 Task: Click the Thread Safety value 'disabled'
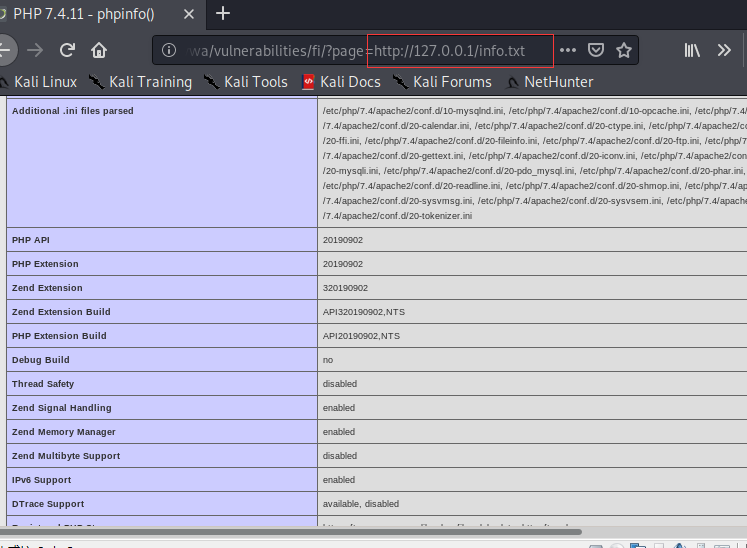(x=340, y=384)
